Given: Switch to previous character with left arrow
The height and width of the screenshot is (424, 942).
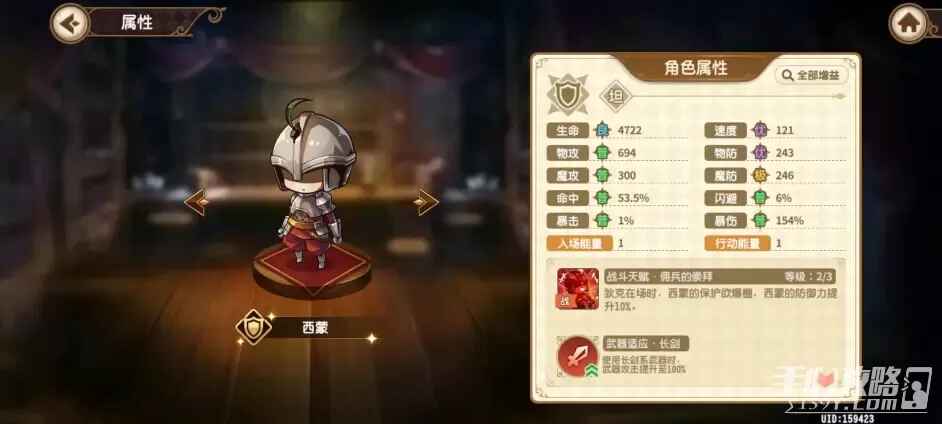Looking at the screenshot, I should coord(196,202).
